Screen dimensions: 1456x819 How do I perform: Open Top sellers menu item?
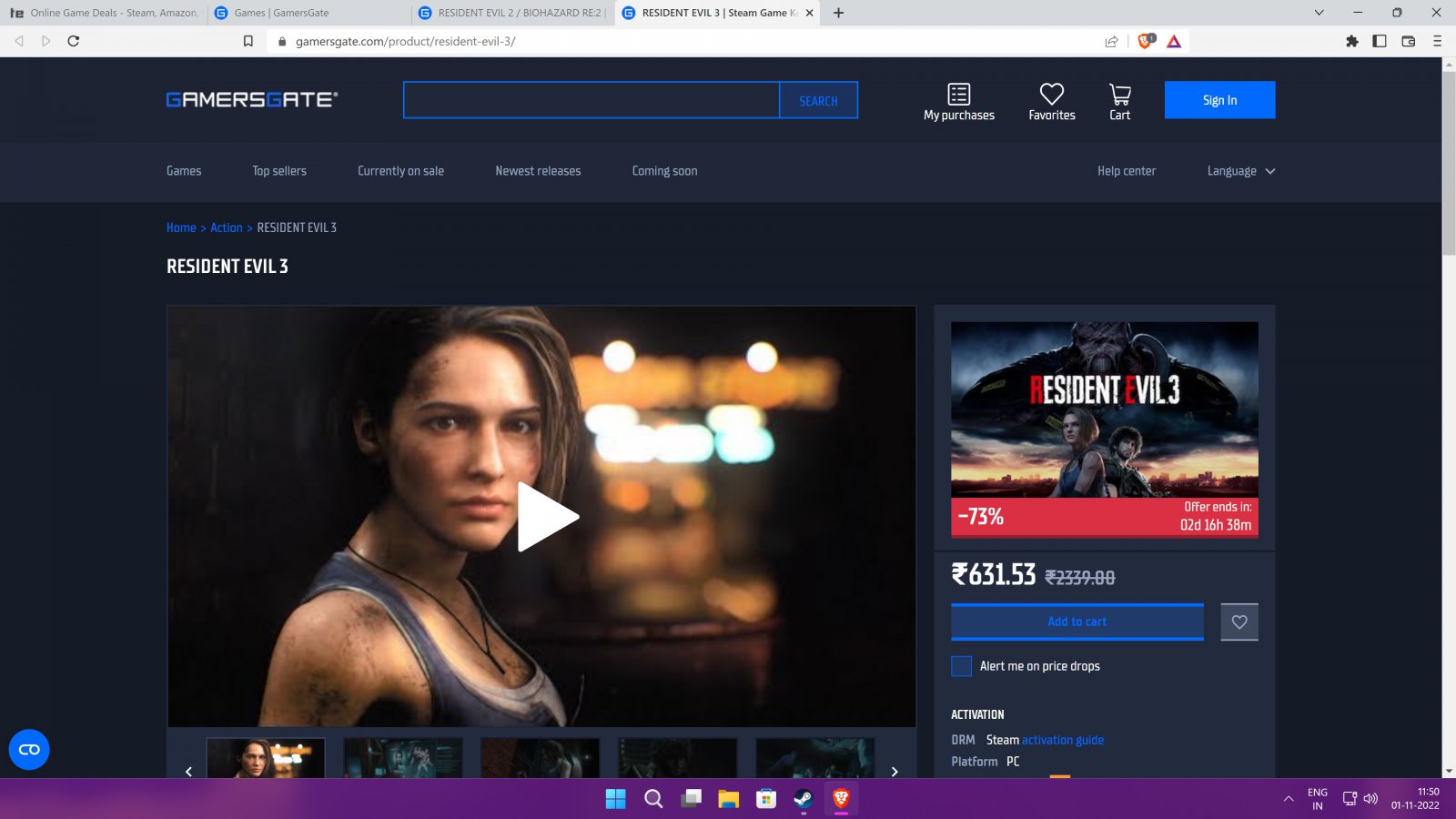click(x=279, y=171)
